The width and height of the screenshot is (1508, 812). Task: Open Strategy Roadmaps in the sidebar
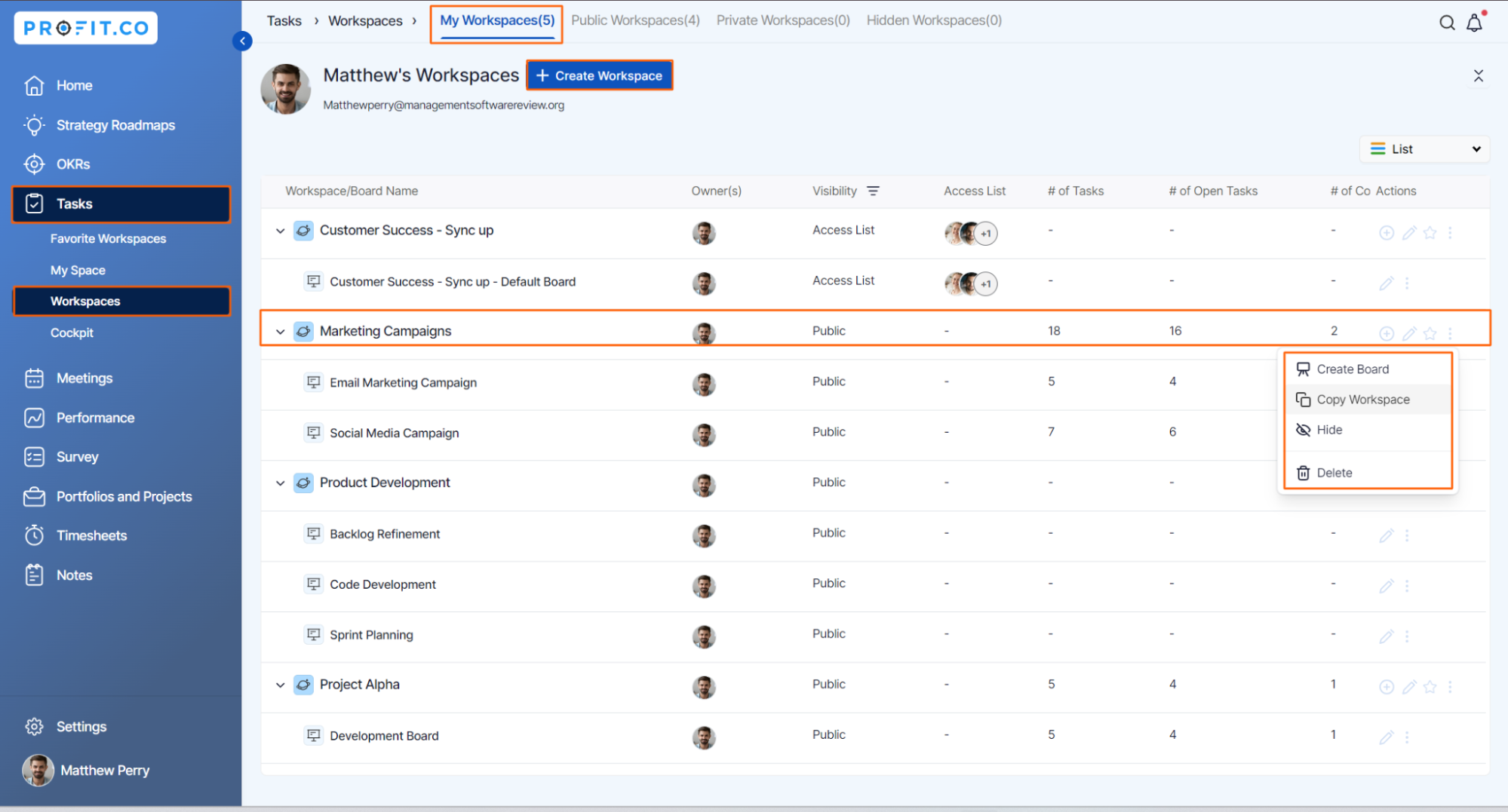115,125
